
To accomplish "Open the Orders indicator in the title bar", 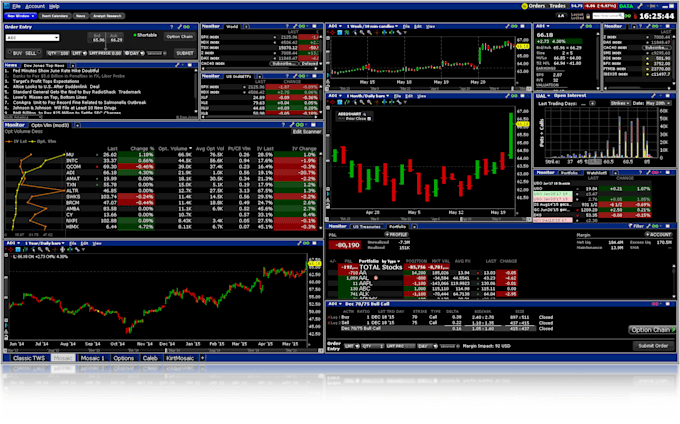I will point(533,6).
